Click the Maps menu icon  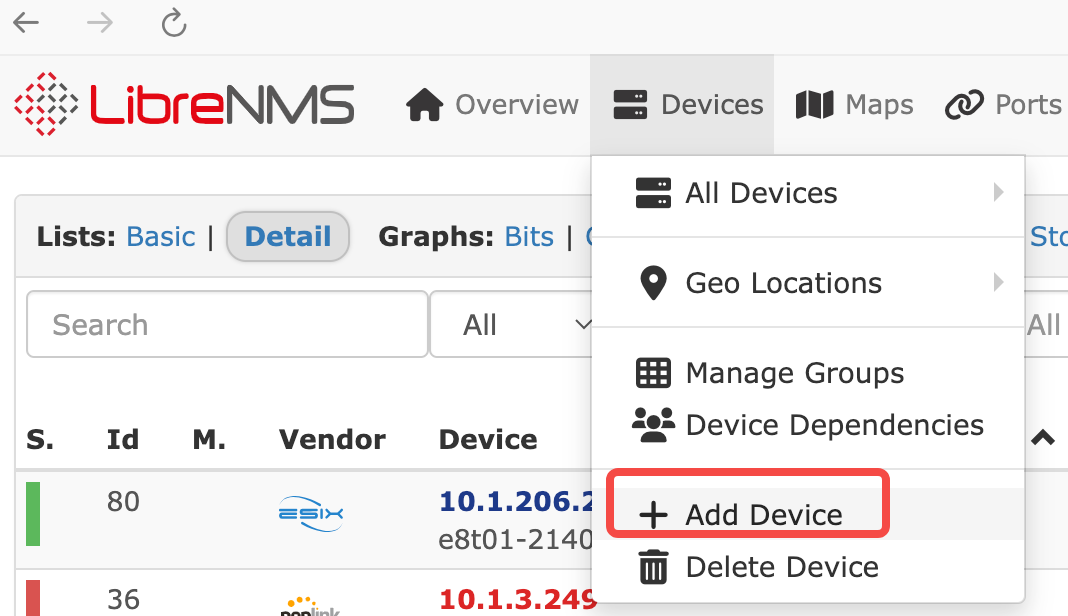click(814, 105)
